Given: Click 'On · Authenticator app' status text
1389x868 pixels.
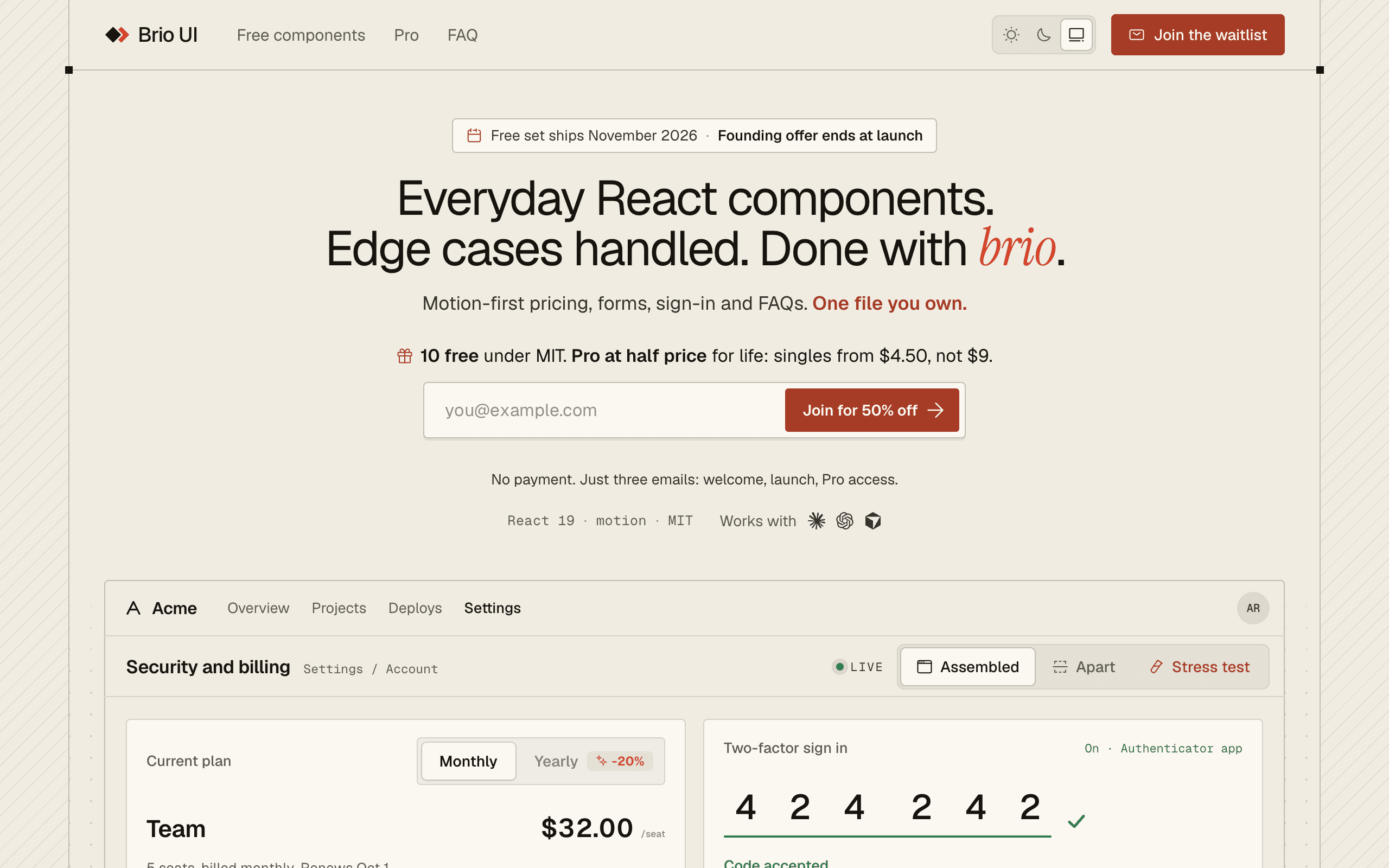Looking at the screenshot, I should pos(1163,749).
